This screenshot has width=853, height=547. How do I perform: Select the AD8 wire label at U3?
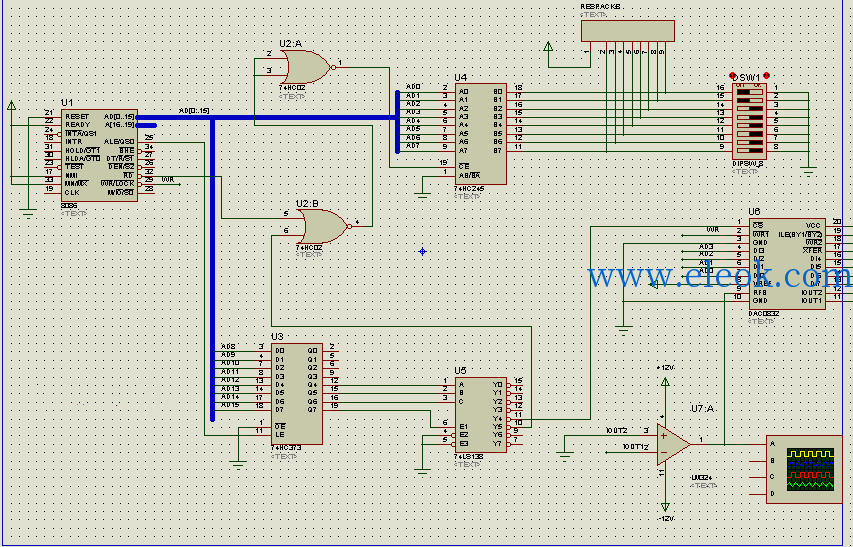click(x=228, y=347)
